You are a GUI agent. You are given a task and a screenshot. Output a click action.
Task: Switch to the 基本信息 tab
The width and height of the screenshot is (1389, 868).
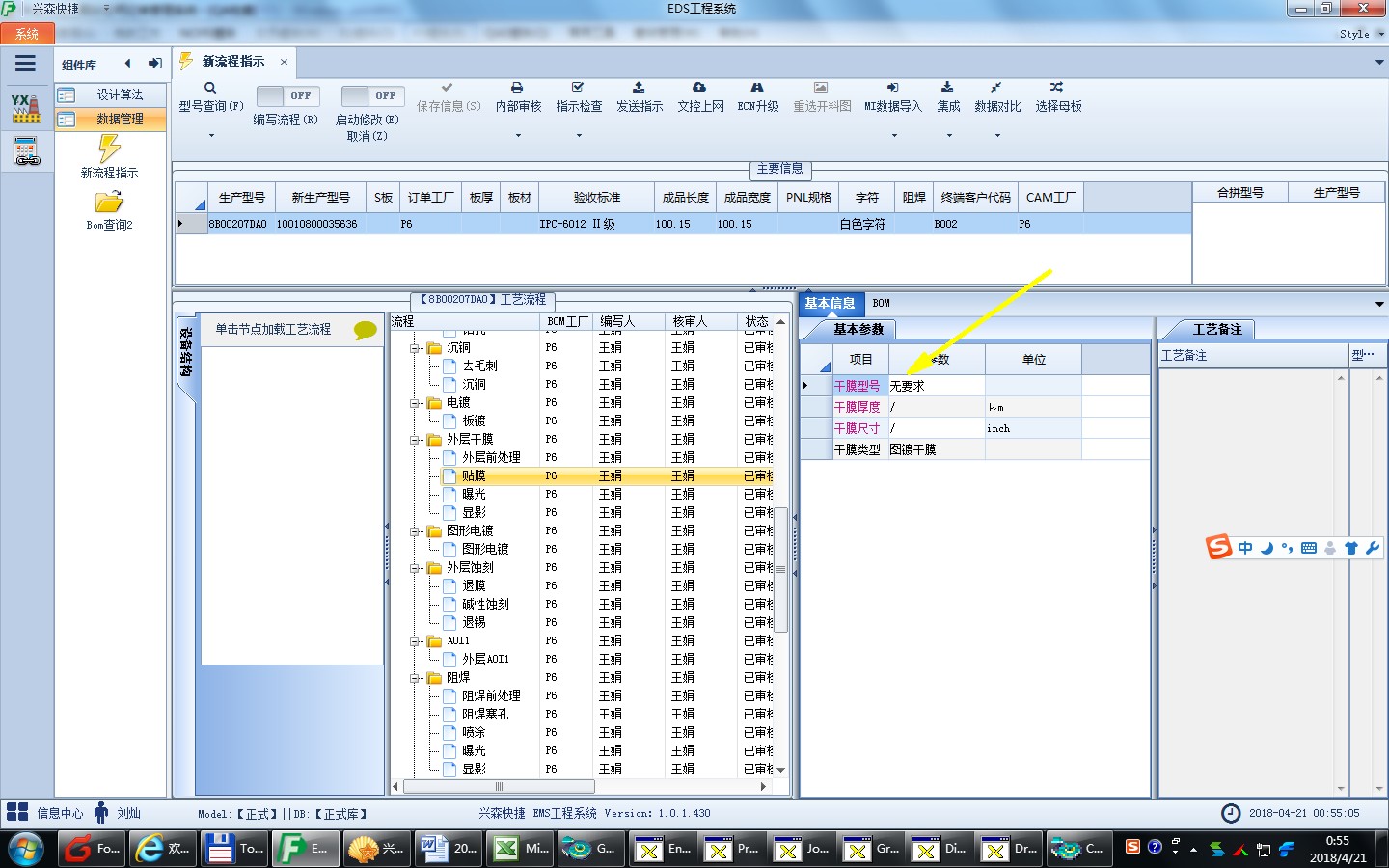(830, 303)
